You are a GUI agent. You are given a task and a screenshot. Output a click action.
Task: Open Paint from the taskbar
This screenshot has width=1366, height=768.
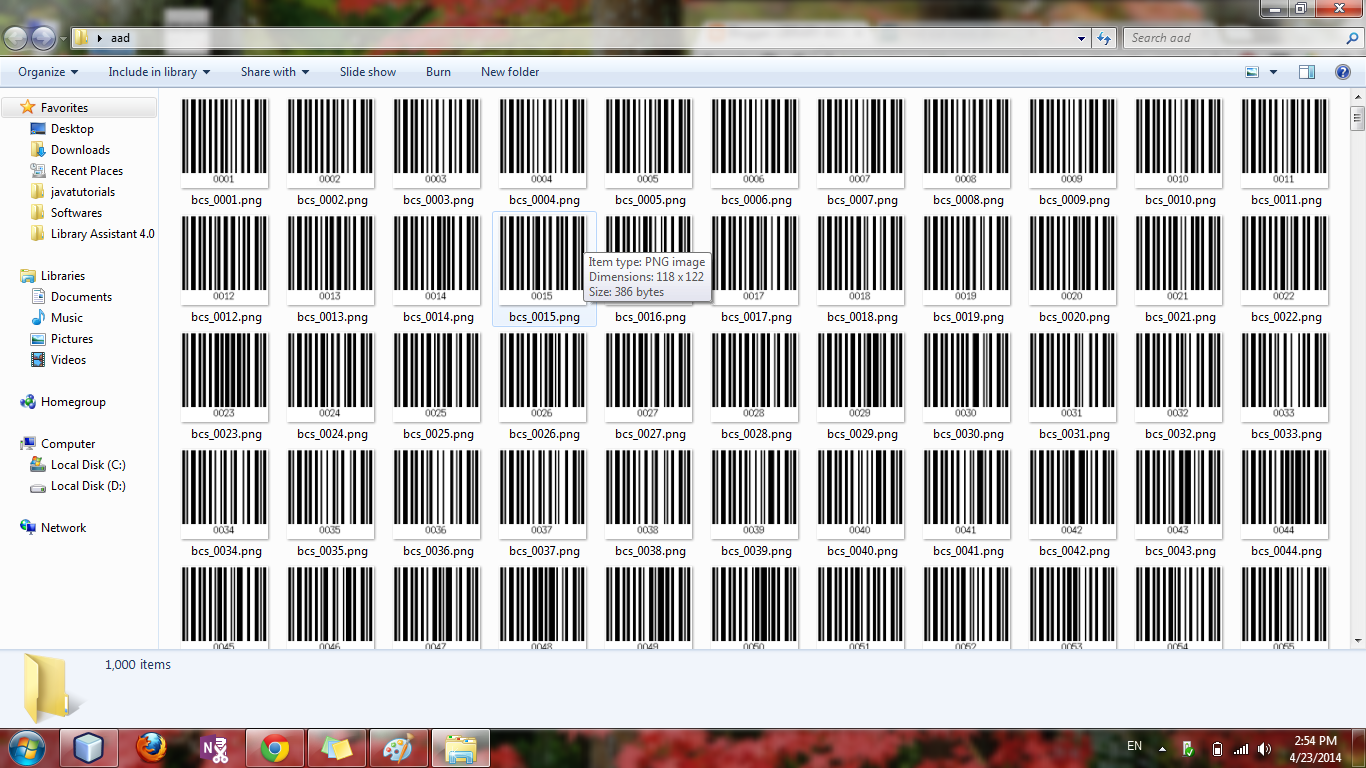coord(399,747)
